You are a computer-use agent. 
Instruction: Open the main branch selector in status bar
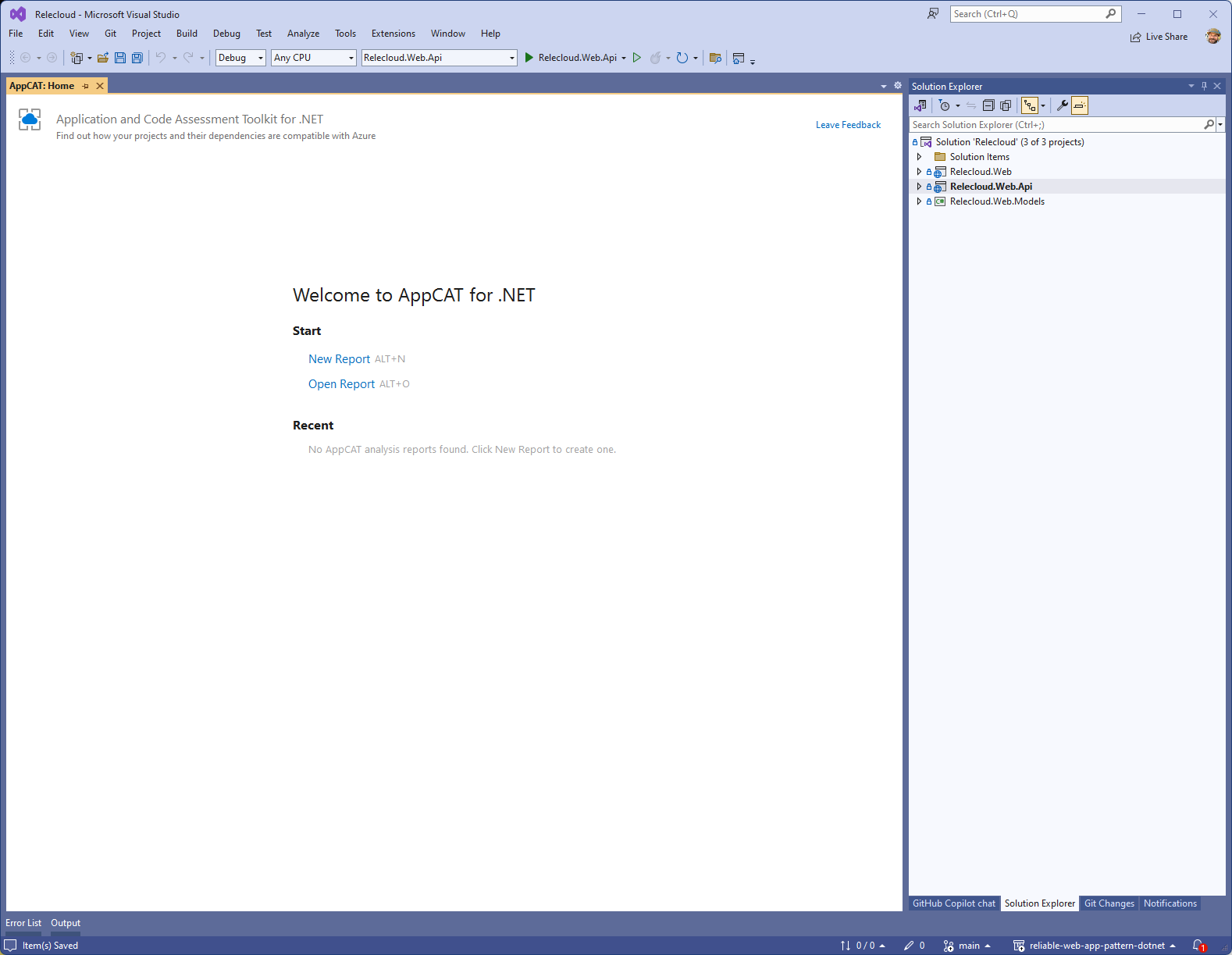[x=967, y=946]
